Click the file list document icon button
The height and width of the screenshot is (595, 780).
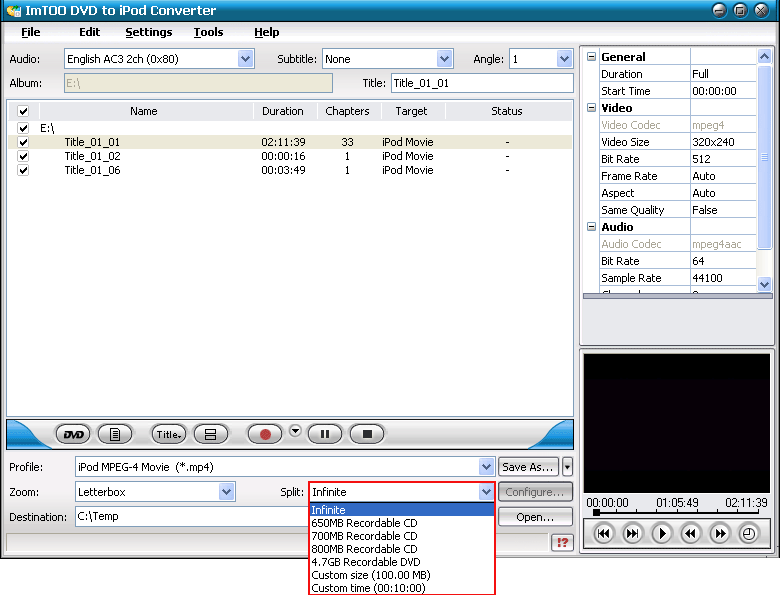(x=115, y=434)
